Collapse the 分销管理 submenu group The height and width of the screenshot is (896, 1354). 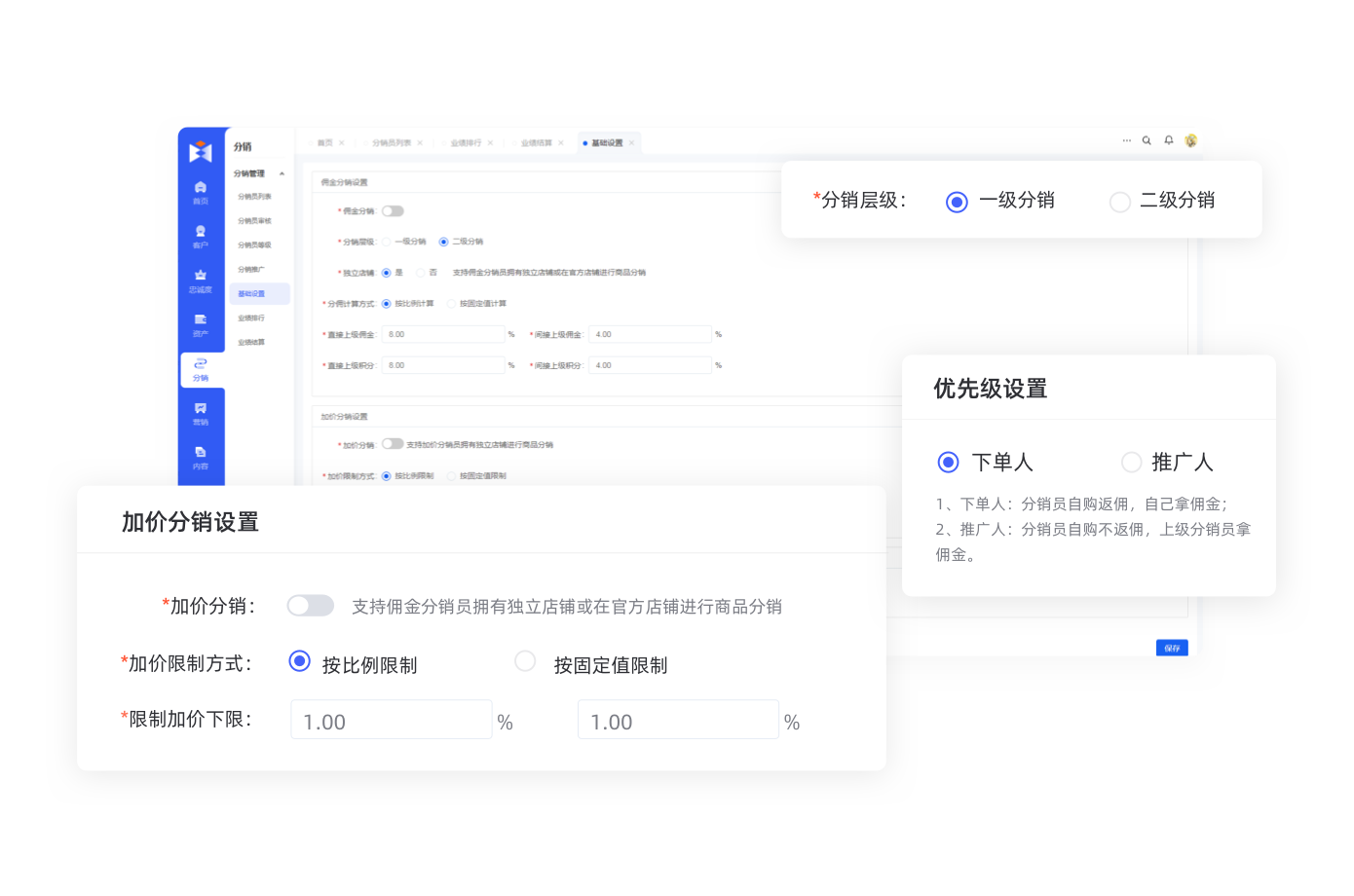282,174
